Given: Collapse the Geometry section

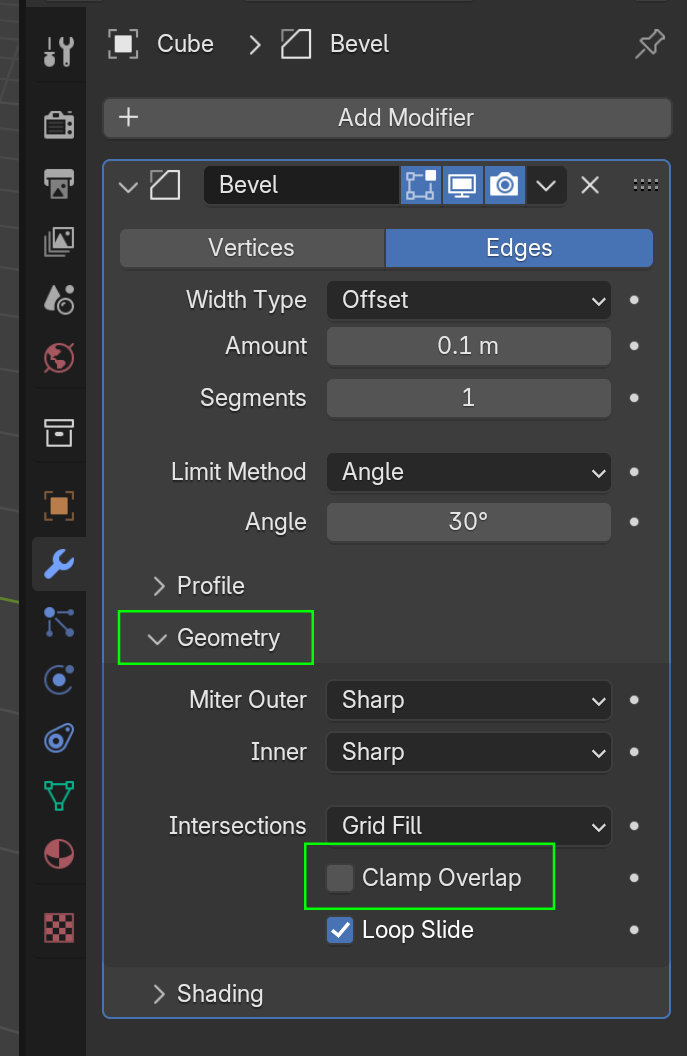Looking at the screenshot, I should point(216,637).
